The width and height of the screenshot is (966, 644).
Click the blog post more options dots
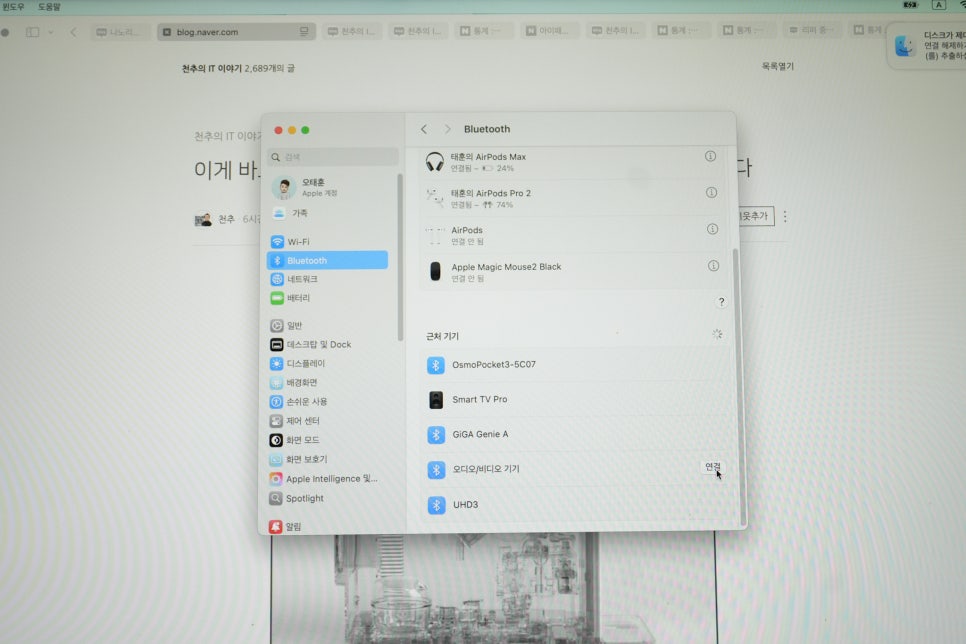click(x=785, y=216)
